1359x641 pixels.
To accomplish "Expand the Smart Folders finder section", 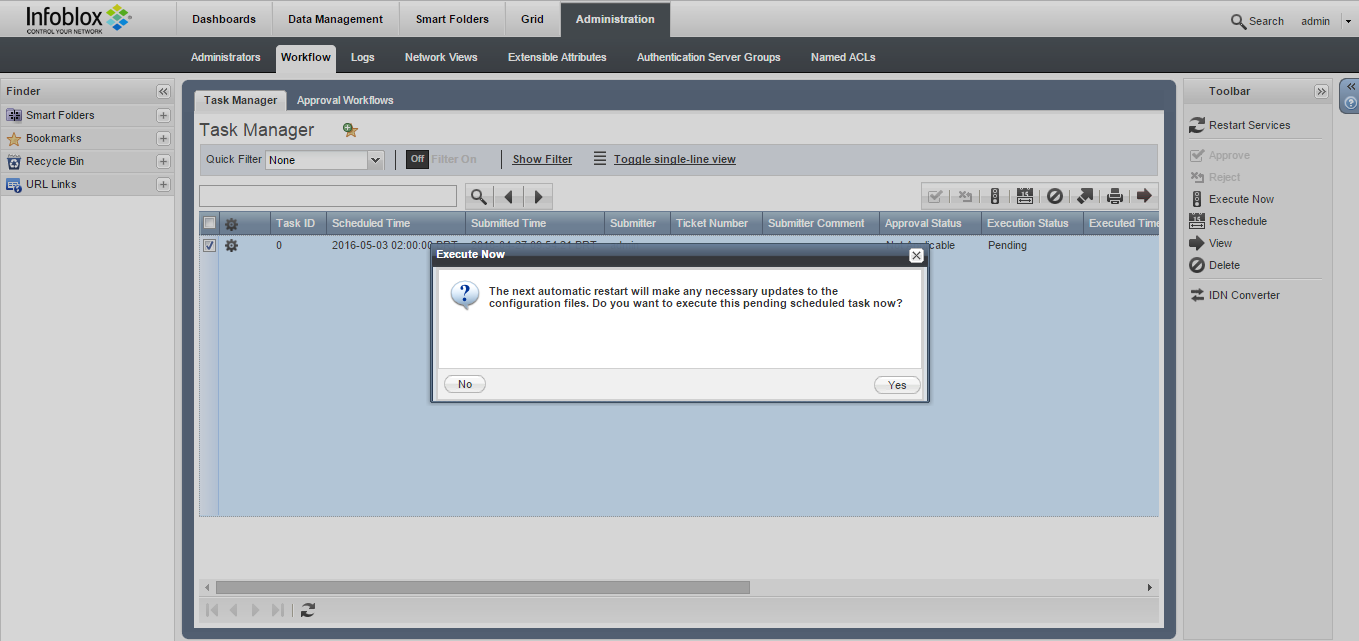I will click(x=163, y=115).
